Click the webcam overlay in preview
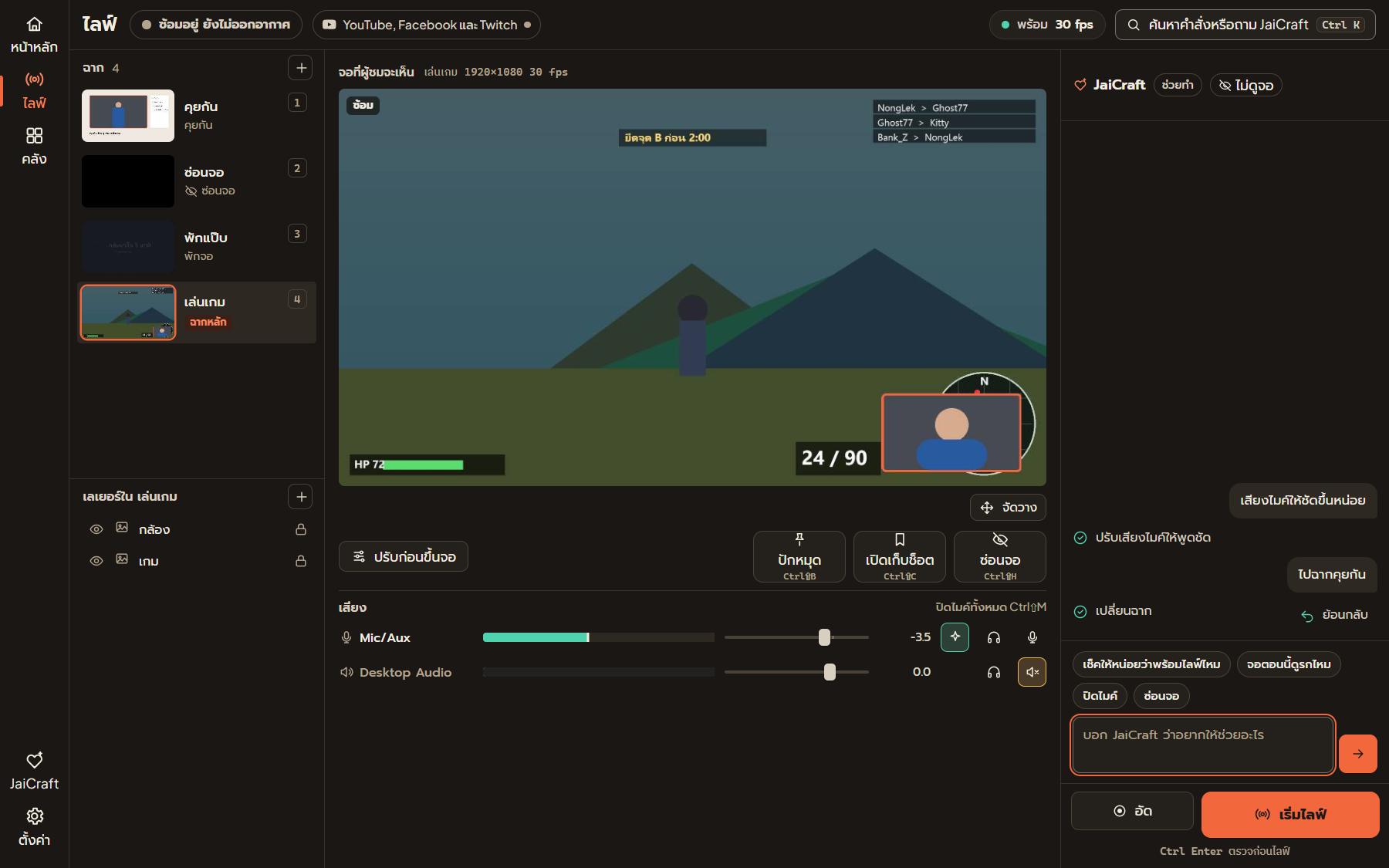 point(951,433)
